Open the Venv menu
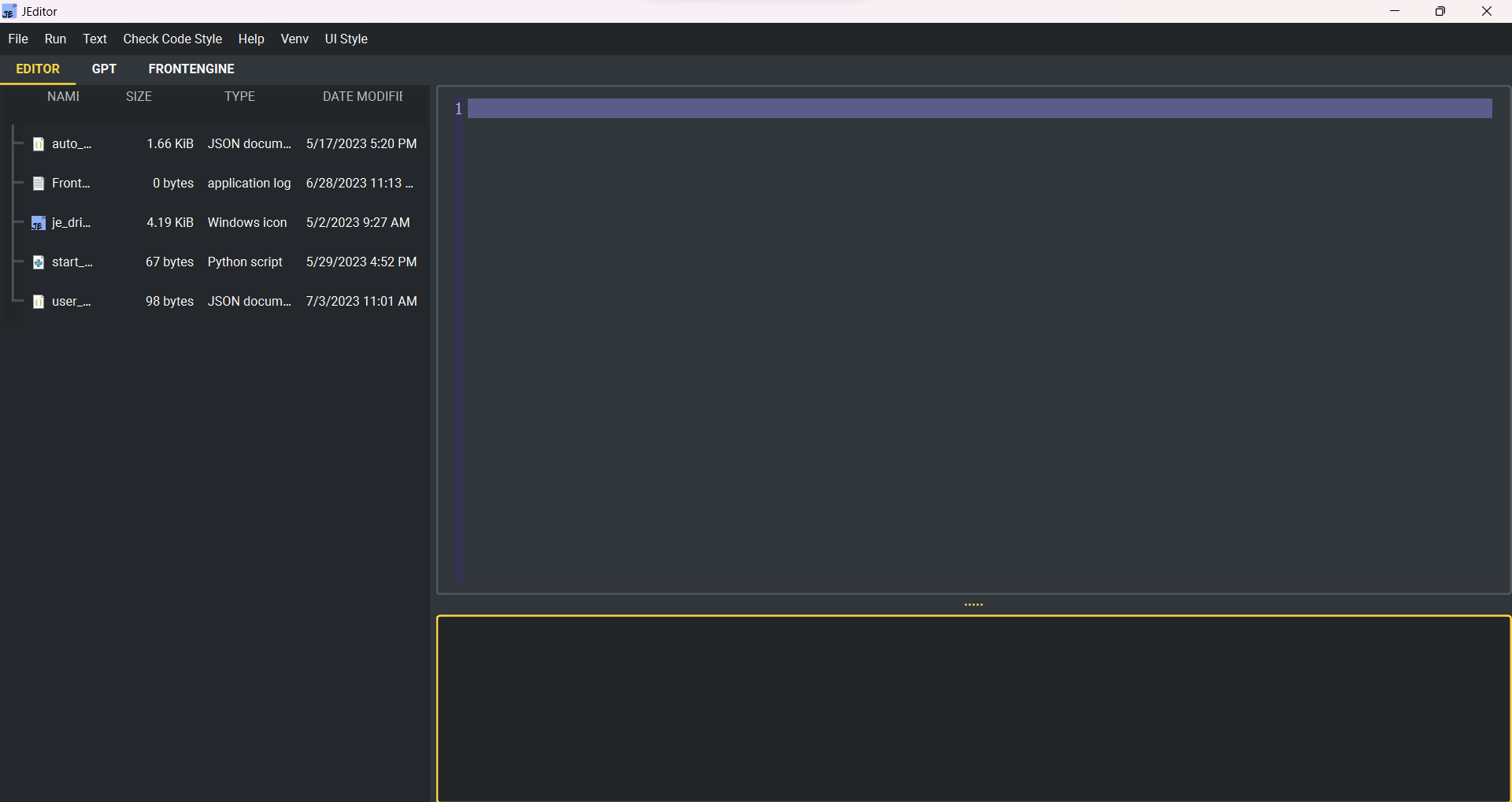The height and width of the screenshot is (802, 1512). (x=295, y=39)
